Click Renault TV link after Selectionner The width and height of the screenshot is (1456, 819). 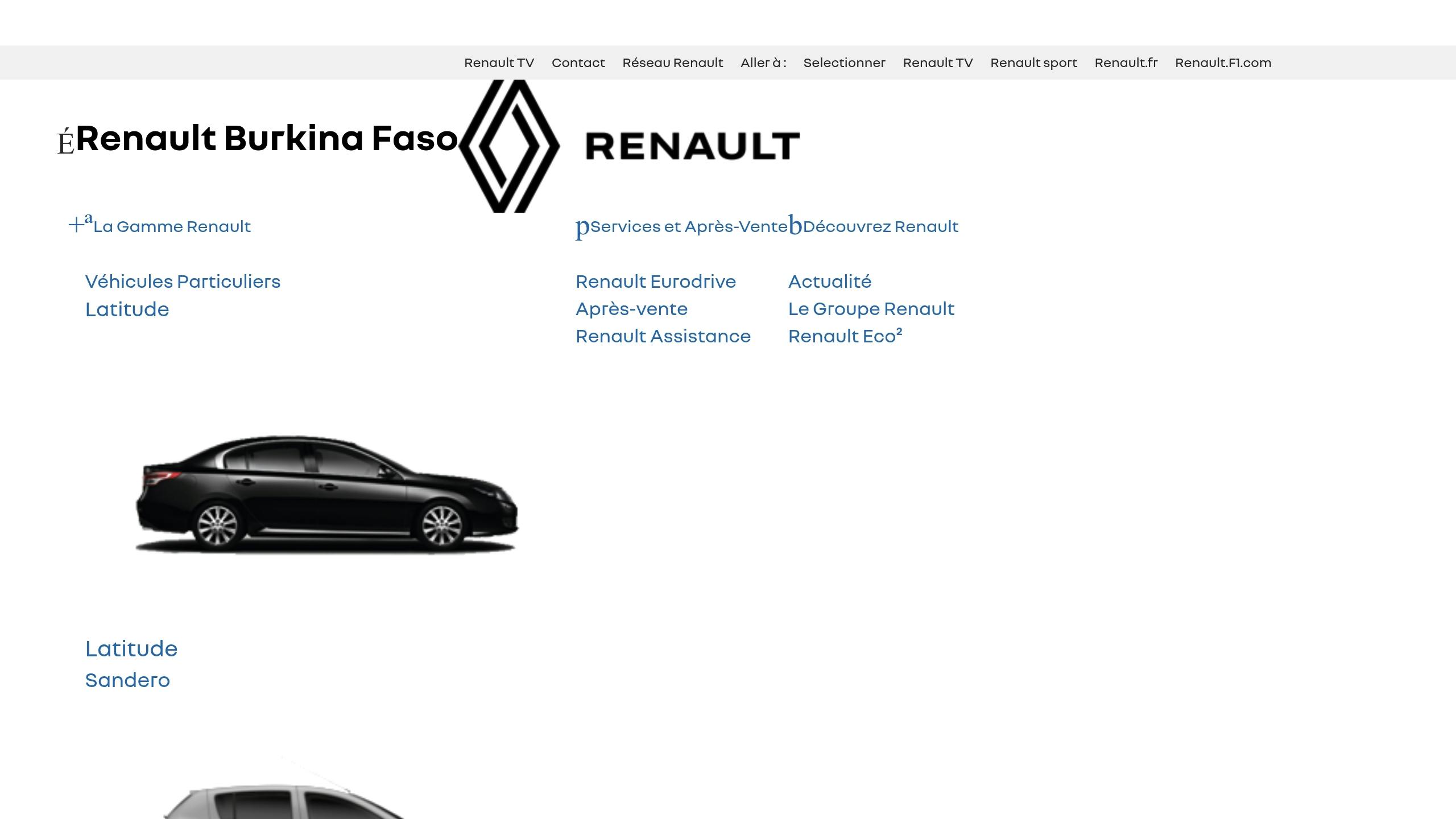[938, 63]
